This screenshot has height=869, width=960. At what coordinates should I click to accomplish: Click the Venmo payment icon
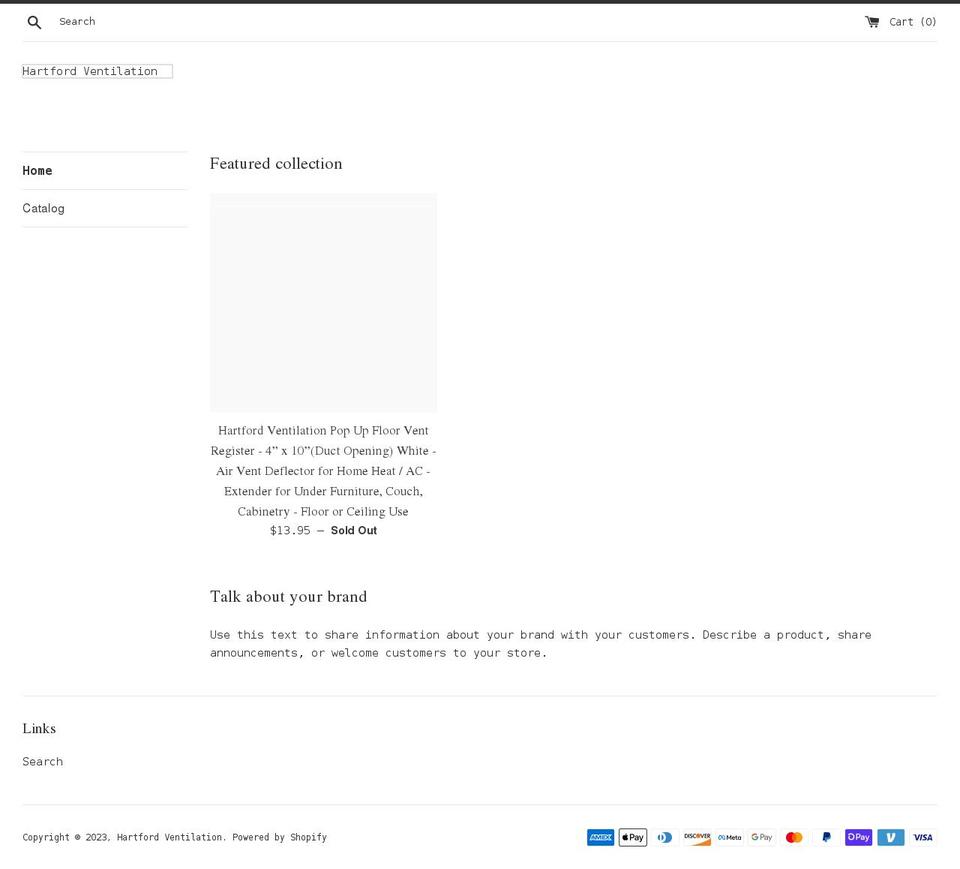pyautogui.click(x=890, y=837)
